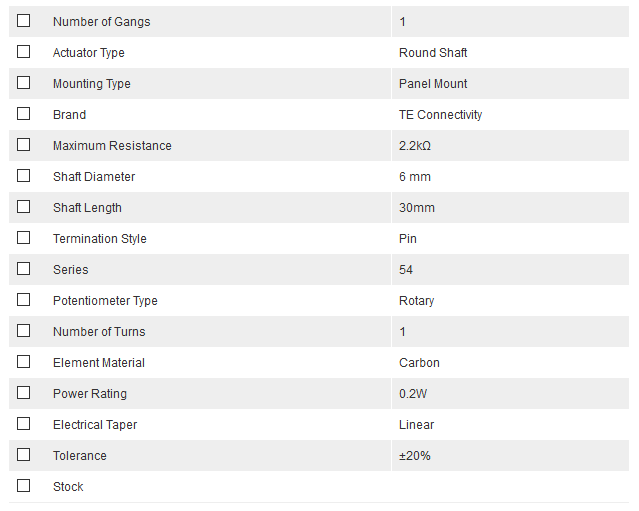The height and width of the screenshot is (511, 639).
Task: Check the Actuator Type box
Action: [24, 52]
